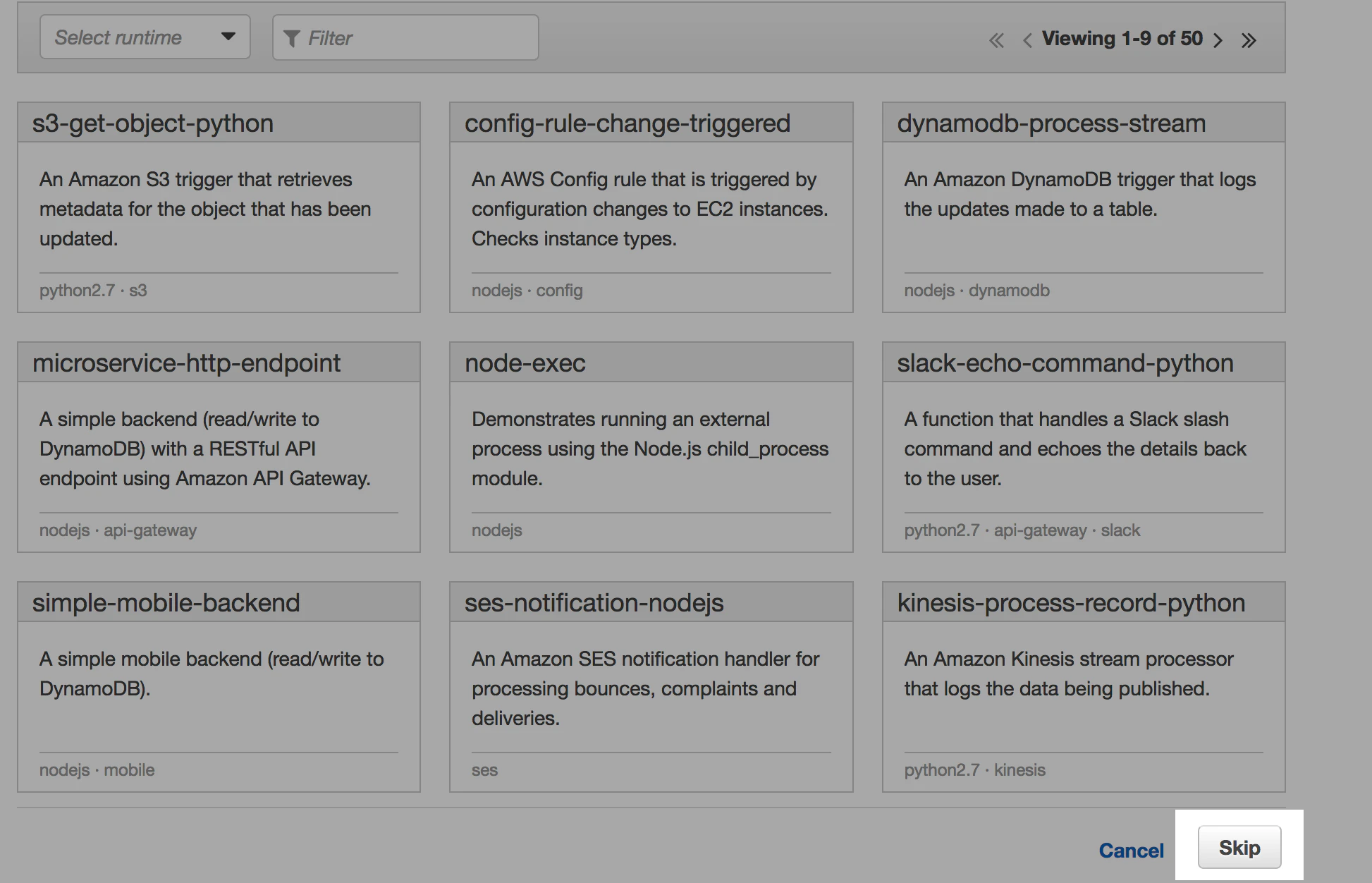
Task: Click the 'ses' tag text
Action: click(x=484, y=770)
